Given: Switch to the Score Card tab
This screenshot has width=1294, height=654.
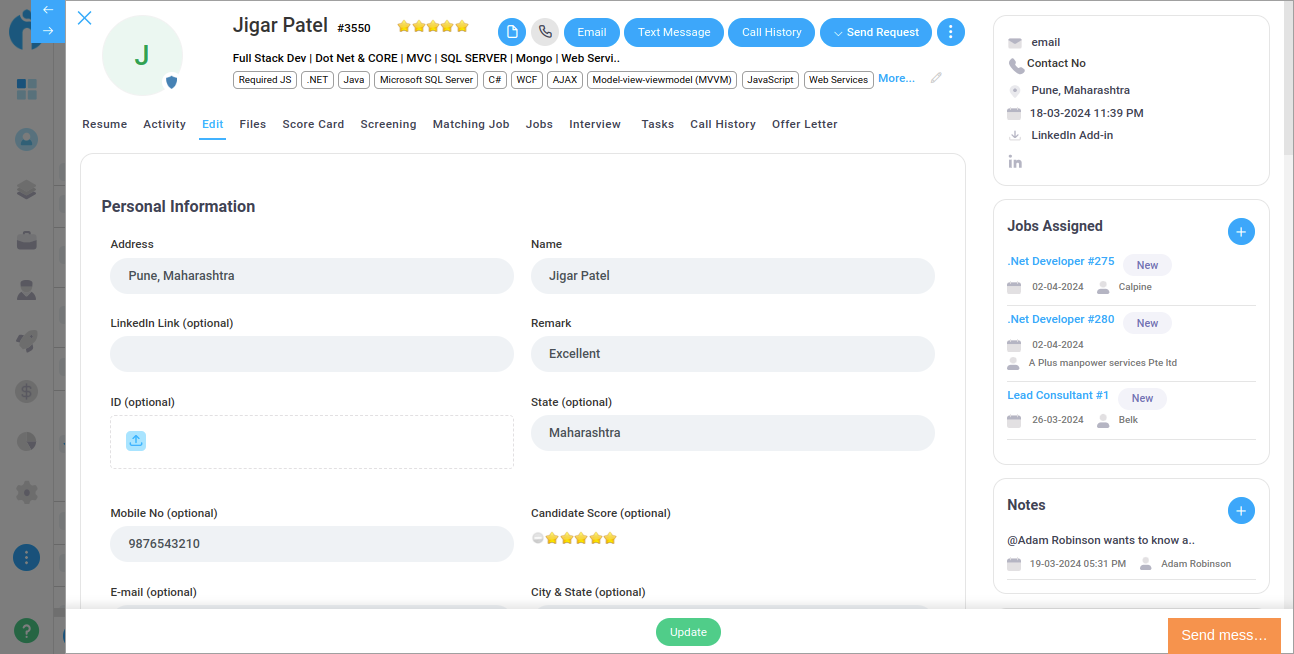Looking at the screenshot, I should 313,124.
